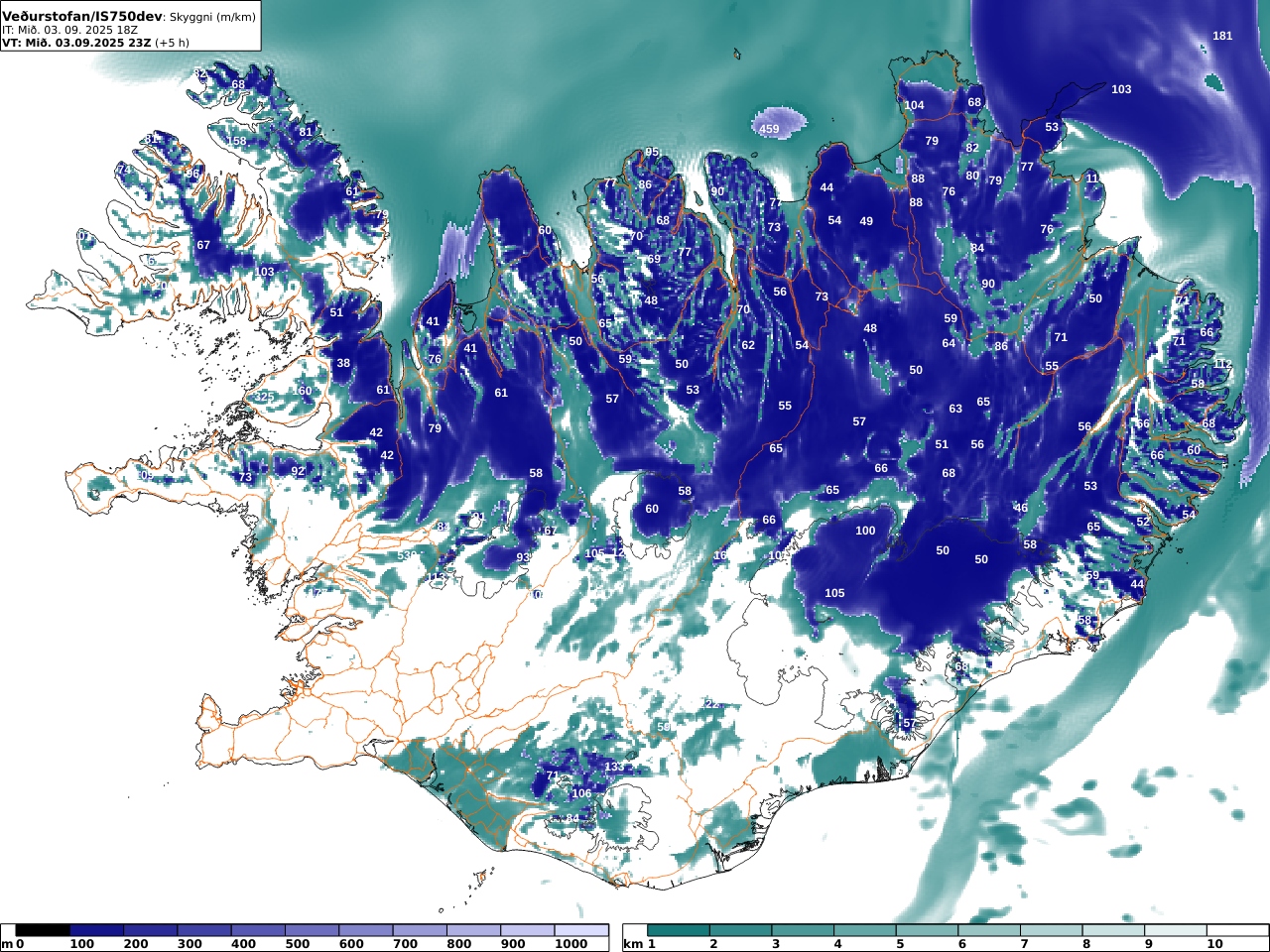Click the 133 value in the south
This screenshot has height=952, width=1270.
pos(614,767)
